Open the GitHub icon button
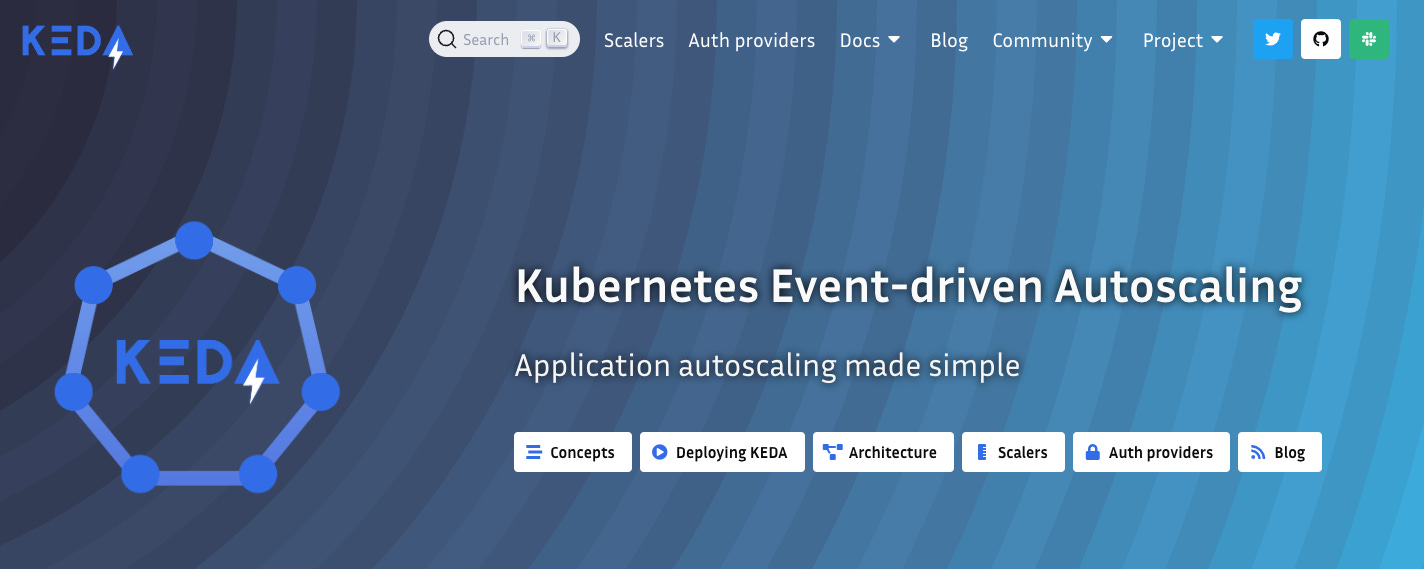The width and height of the screenshot is (1424, 569). coord(1321,39)
